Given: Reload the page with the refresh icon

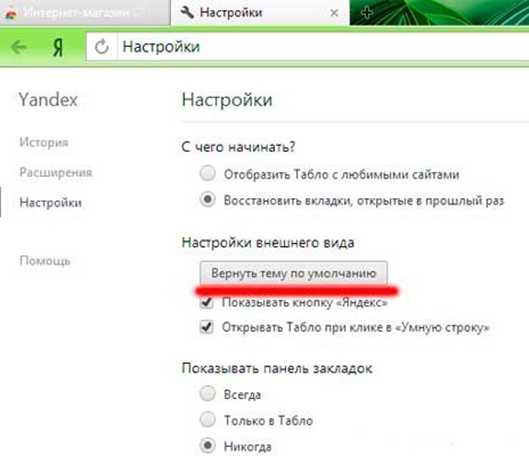Looking at the screenshot, I should coord(102,47).
